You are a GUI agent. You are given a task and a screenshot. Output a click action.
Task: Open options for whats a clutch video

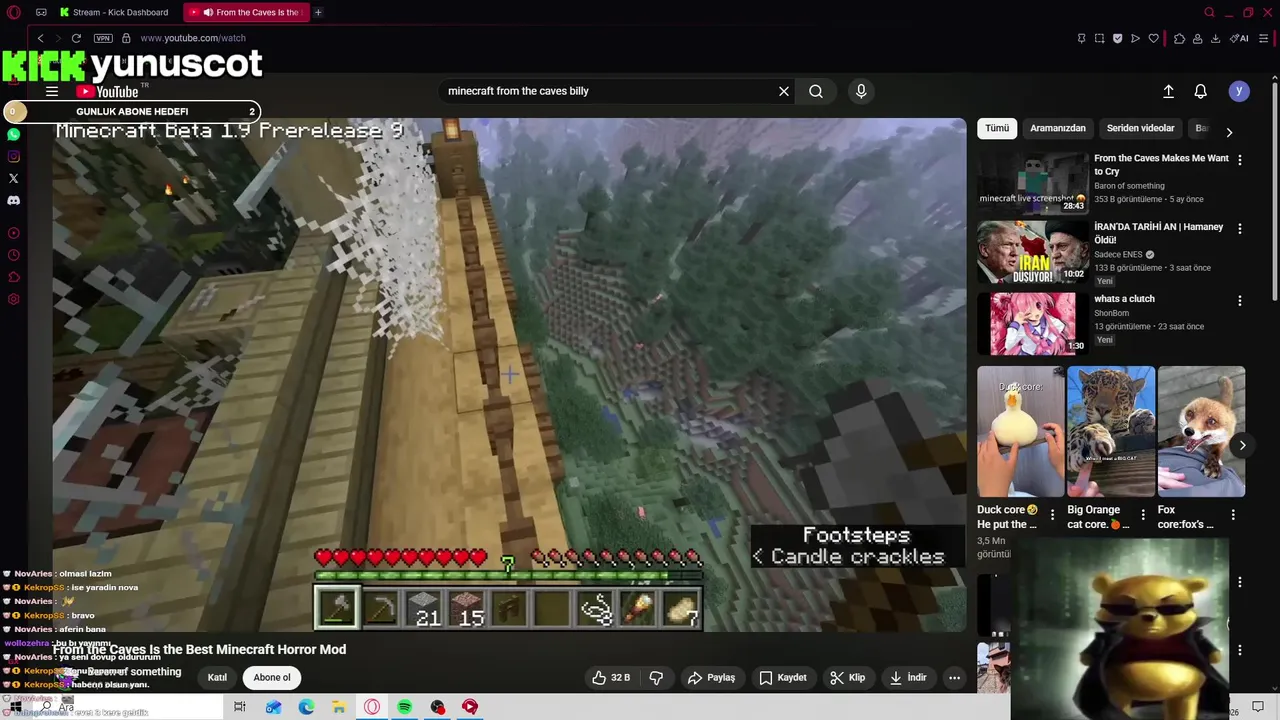click(1240, 301)
